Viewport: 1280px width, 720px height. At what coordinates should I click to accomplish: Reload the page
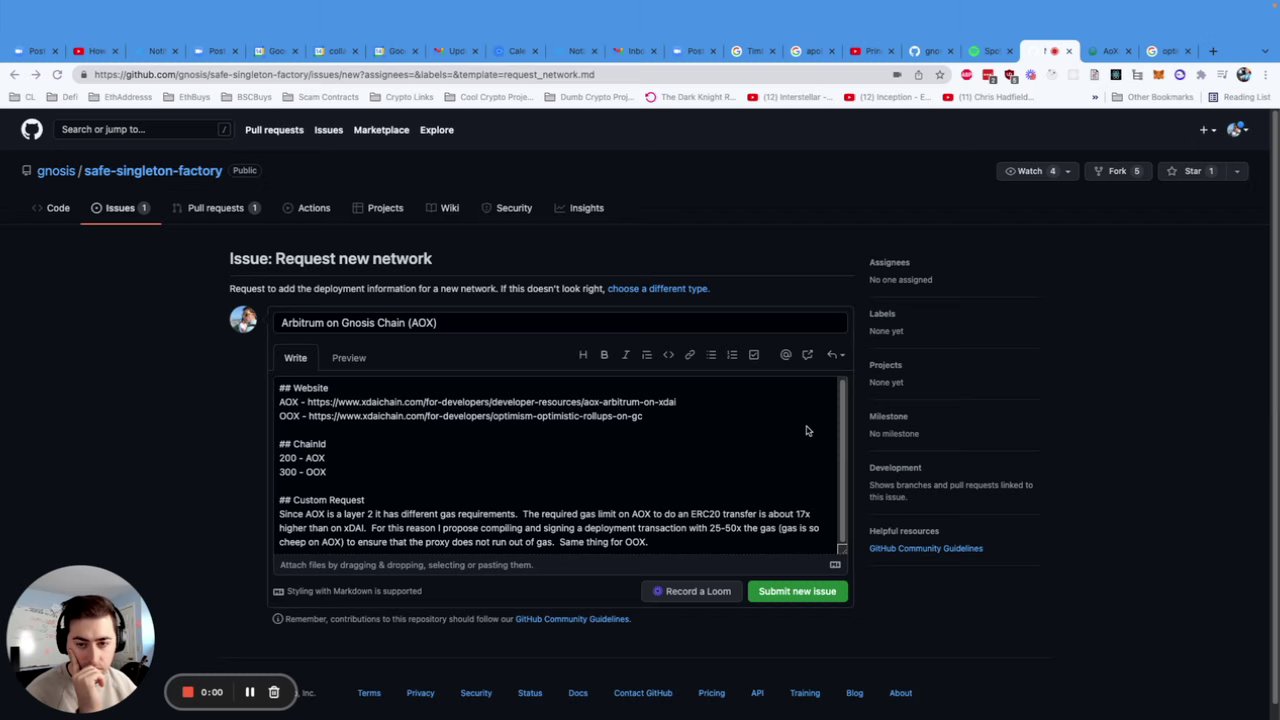click(57, 75)
